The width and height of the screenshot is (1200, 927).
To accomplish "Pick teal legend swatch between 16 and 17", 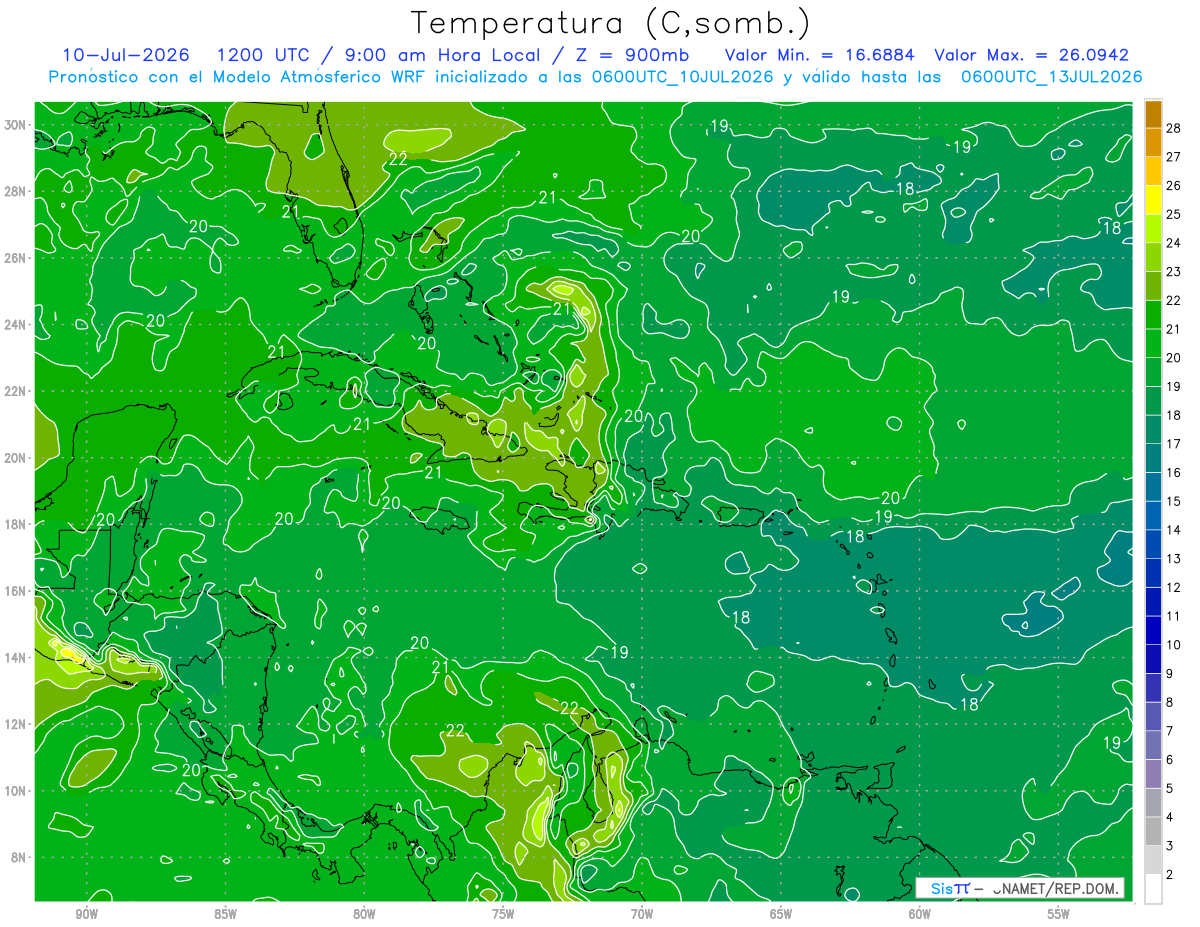I will [x=1153, y=458].
